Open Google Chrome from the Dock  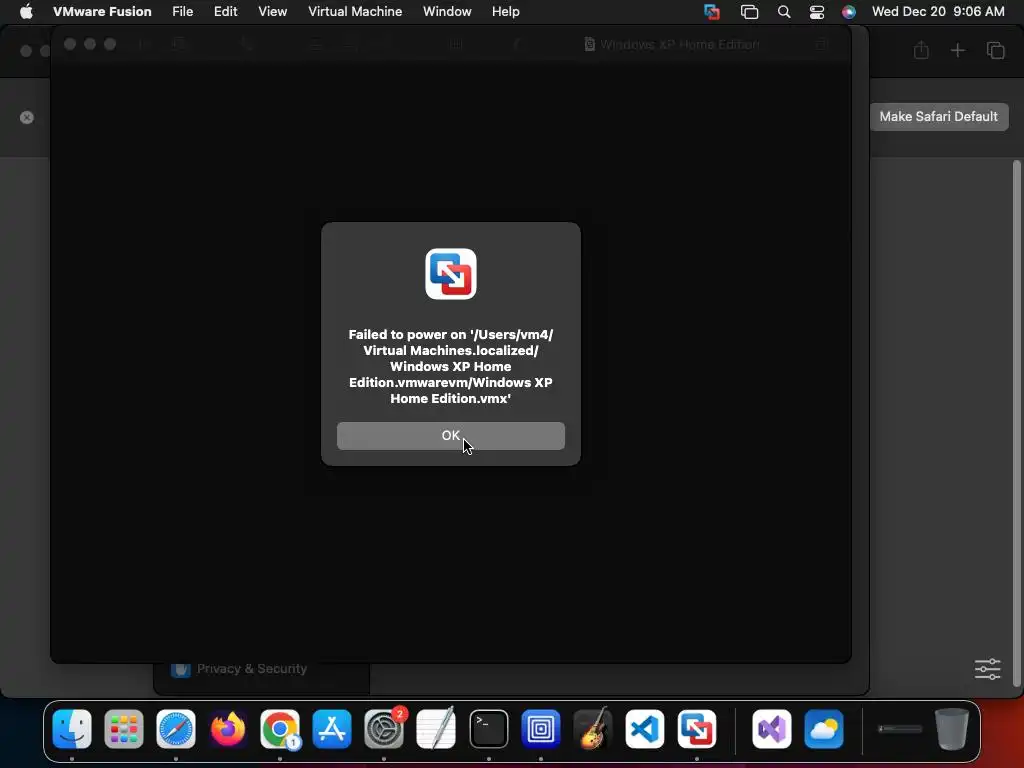click(280, 729)
